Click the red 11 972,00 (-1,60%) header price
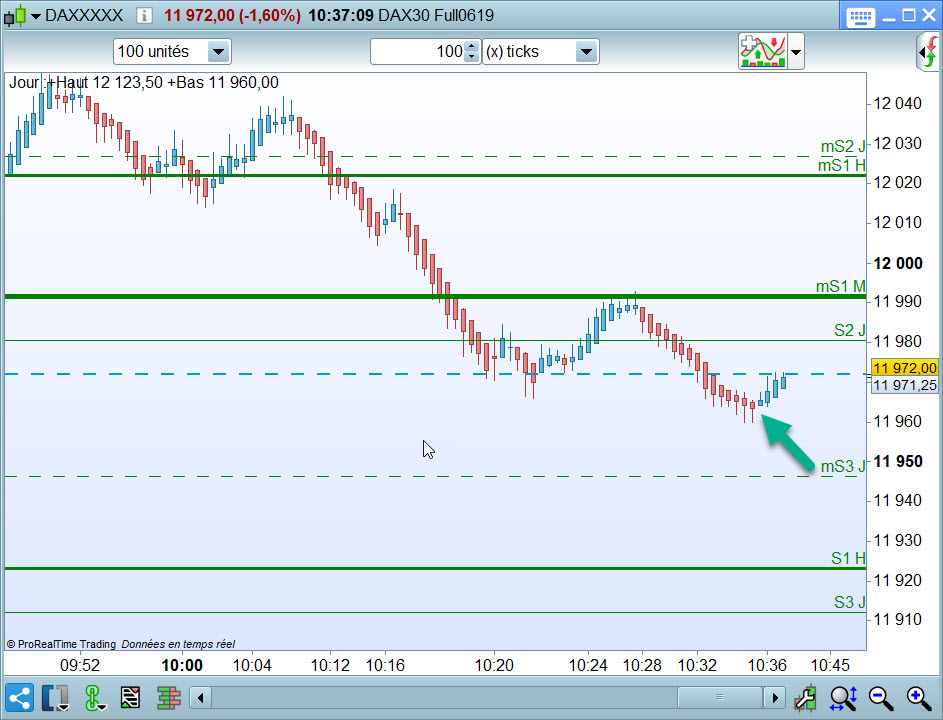 coord(232,15)
